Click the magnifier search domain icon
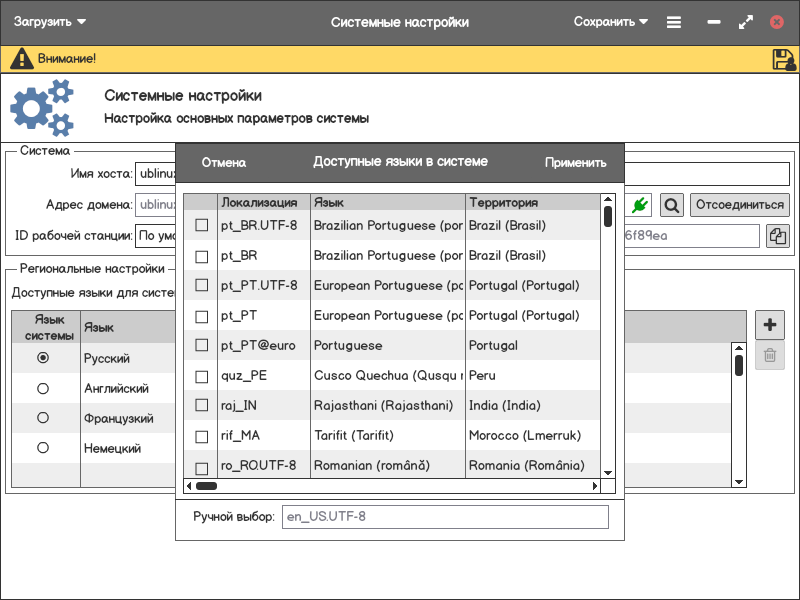The image size is (800, 600). click(672, 205)
